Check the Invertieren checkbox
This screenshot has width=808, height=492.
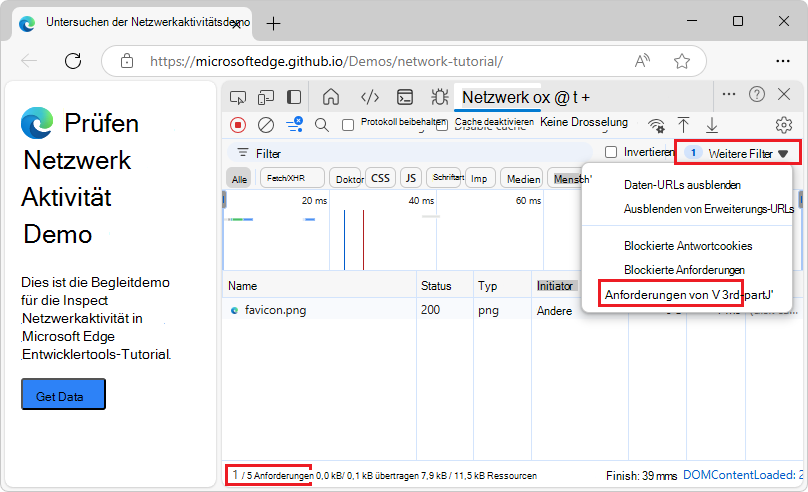point(611,152)
